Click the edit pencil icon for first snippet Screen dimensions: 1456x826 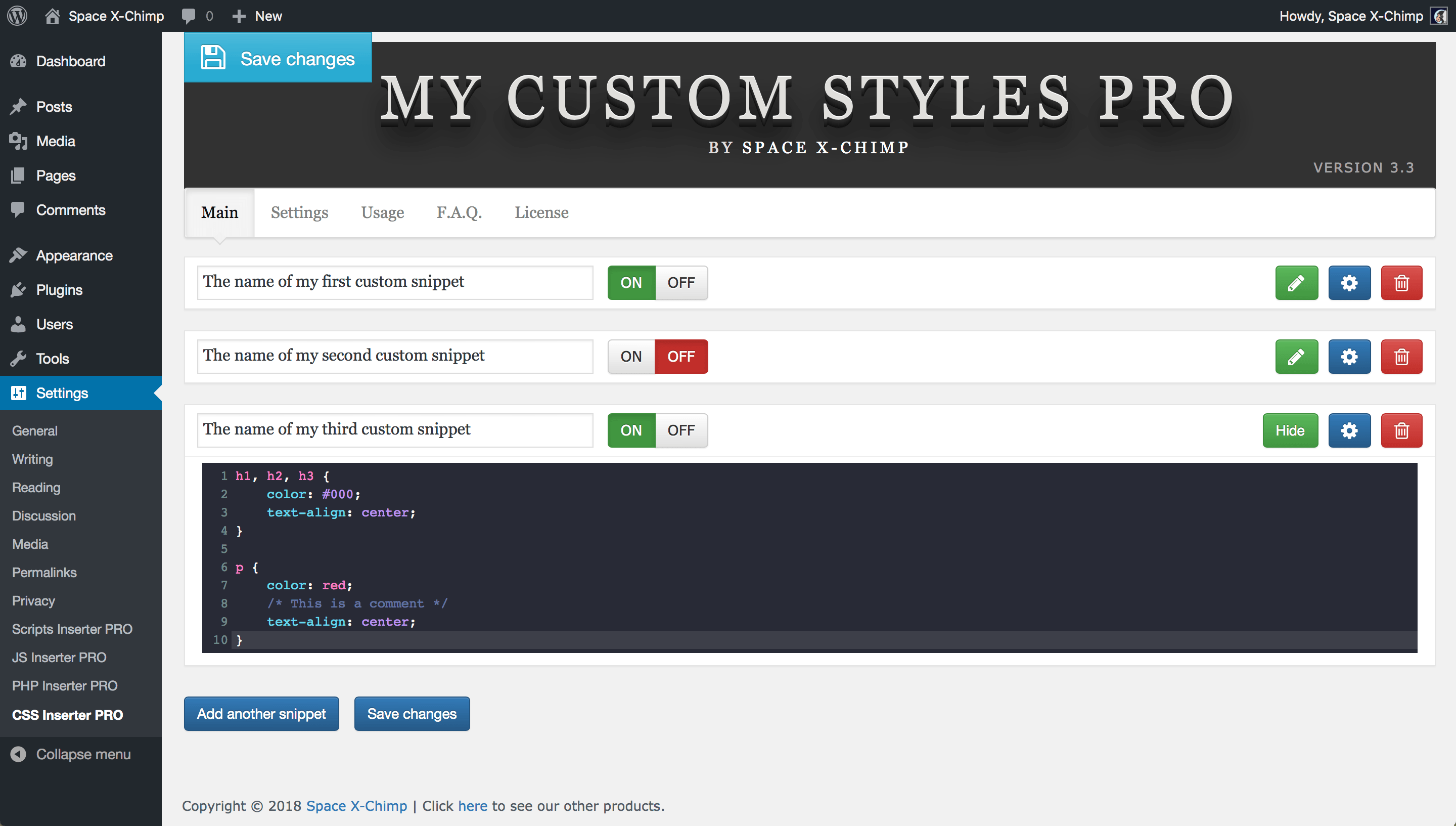[1296, 282]
